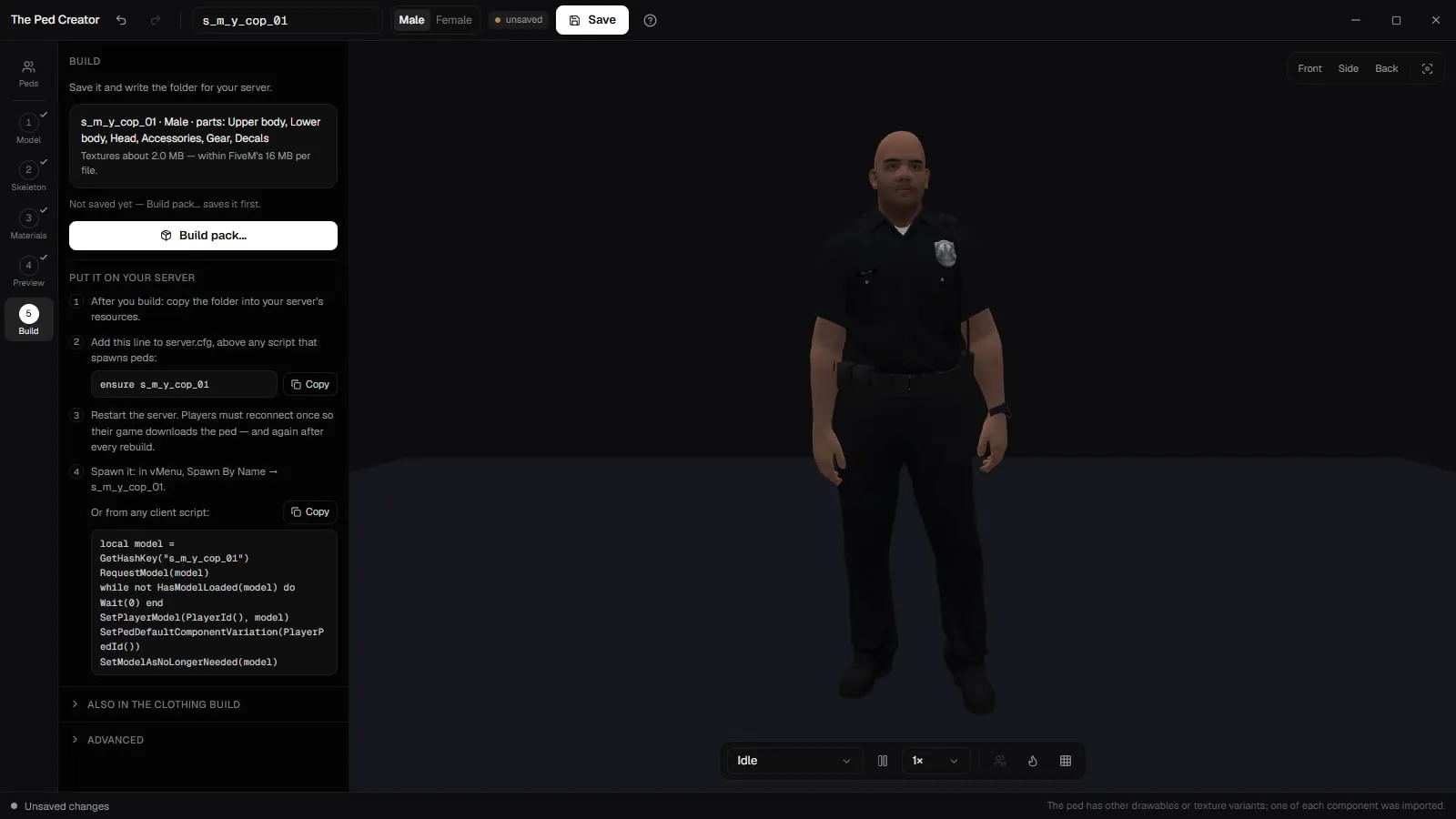Click the ensure s_m_y_cop_01 code field
Image resolution: width=1456 pixels, height=819 pixels.
pyautogui.click(x=184, y=384)
